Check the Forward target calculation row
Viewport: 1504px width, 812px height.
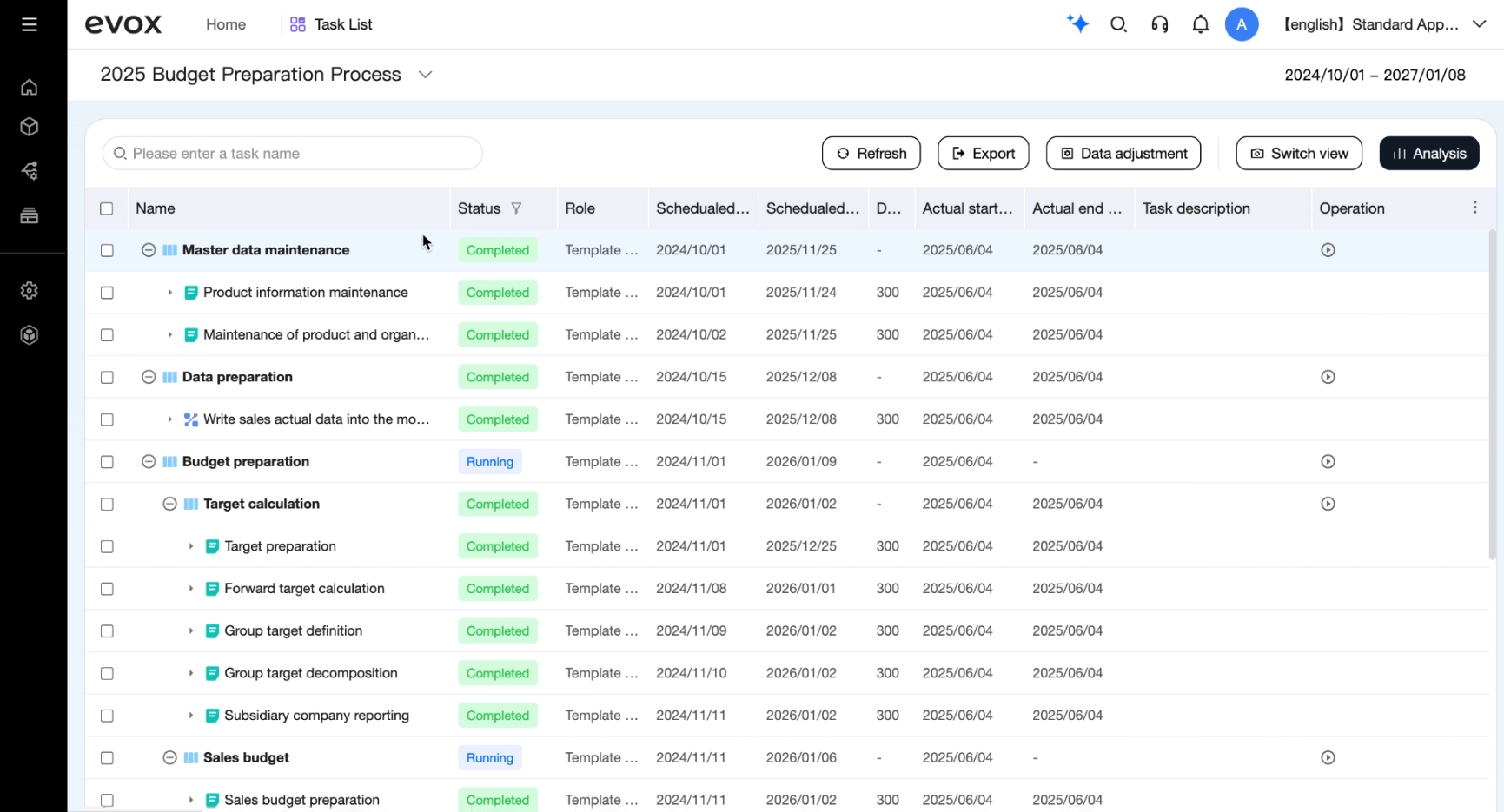107,589
